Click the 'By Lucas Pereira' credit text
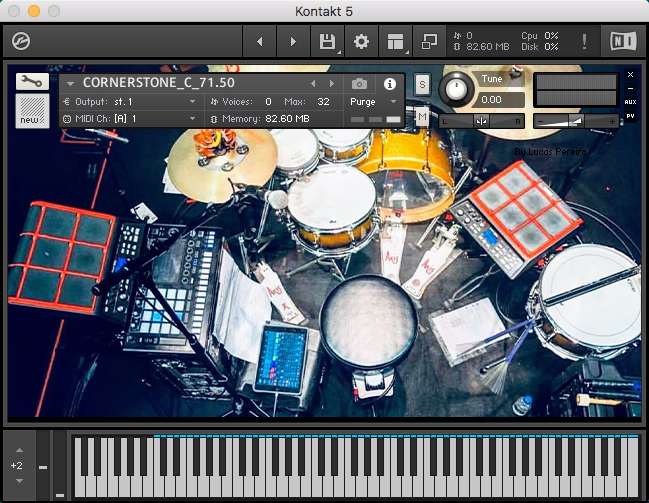 point(550,152)
